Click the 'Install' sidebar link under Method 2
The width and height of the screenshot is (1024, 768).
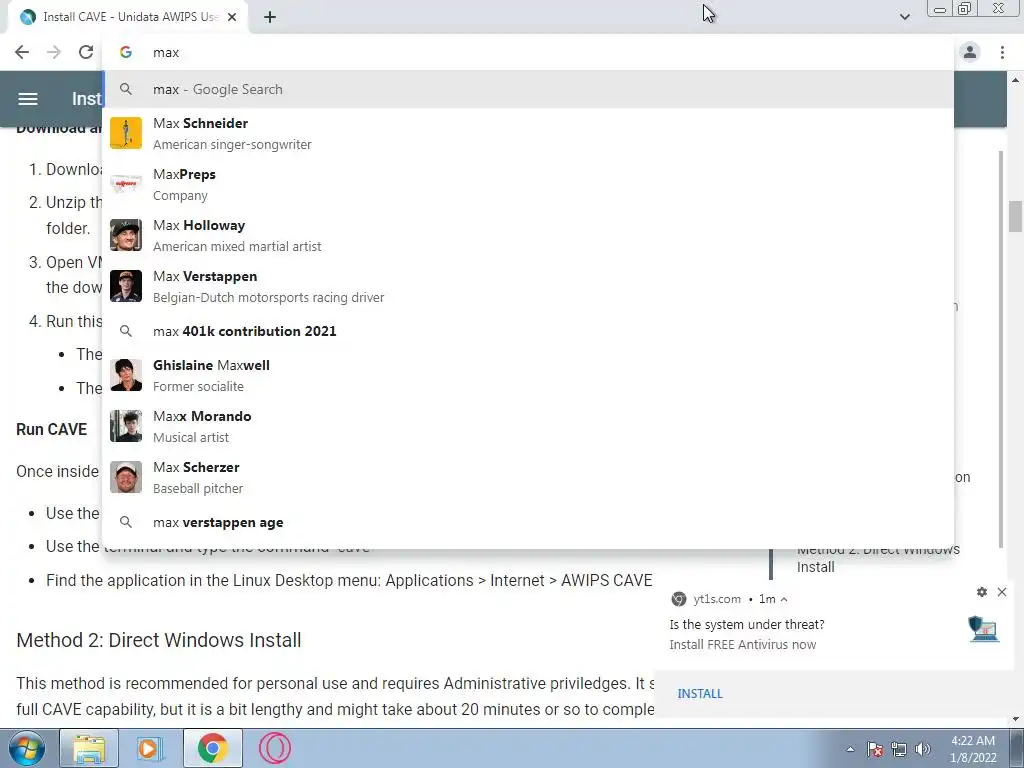(815, 567)
